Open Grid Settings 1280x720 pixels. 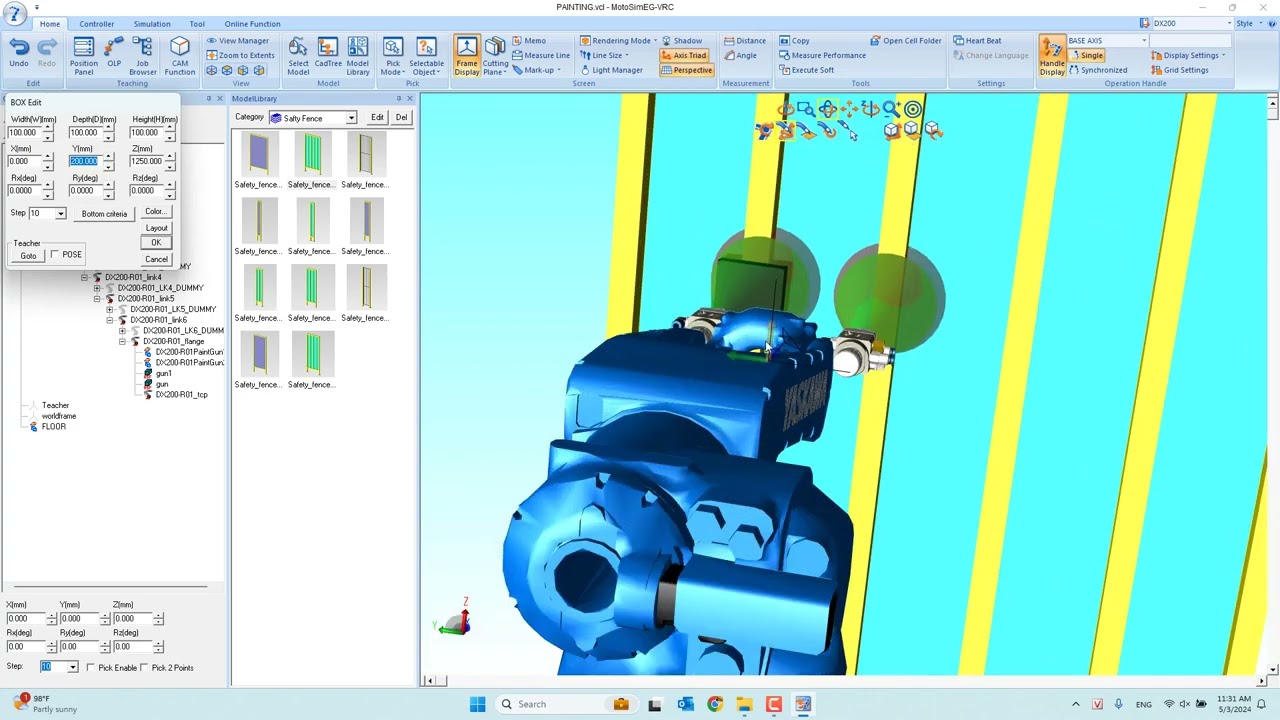(x=1179, y=70)
